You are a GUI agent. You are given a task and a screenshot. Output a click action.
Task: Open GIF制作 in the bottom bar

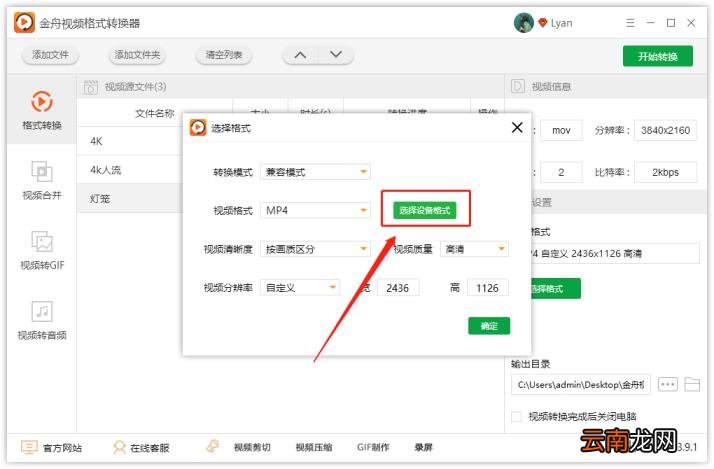point(373,448)
